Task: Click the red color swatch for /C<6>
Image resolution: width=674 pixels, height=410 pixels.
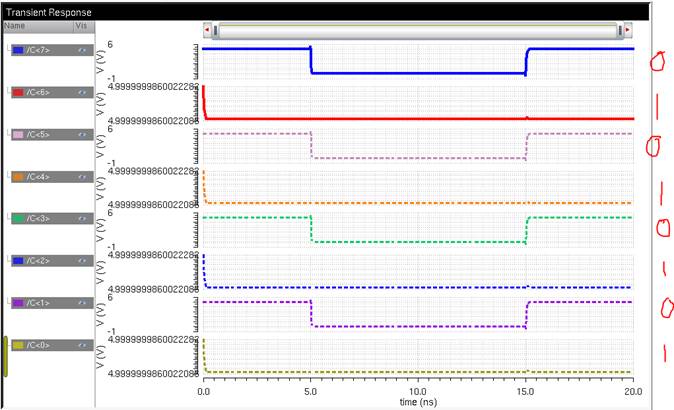Action: click(x=17, y=92)
